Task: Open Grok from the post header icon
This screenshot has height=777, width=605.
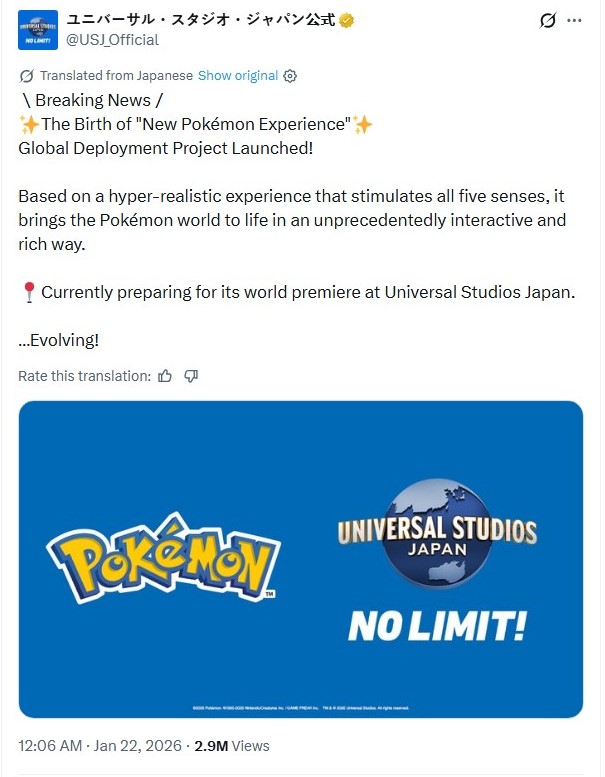Action: point(547,20)
